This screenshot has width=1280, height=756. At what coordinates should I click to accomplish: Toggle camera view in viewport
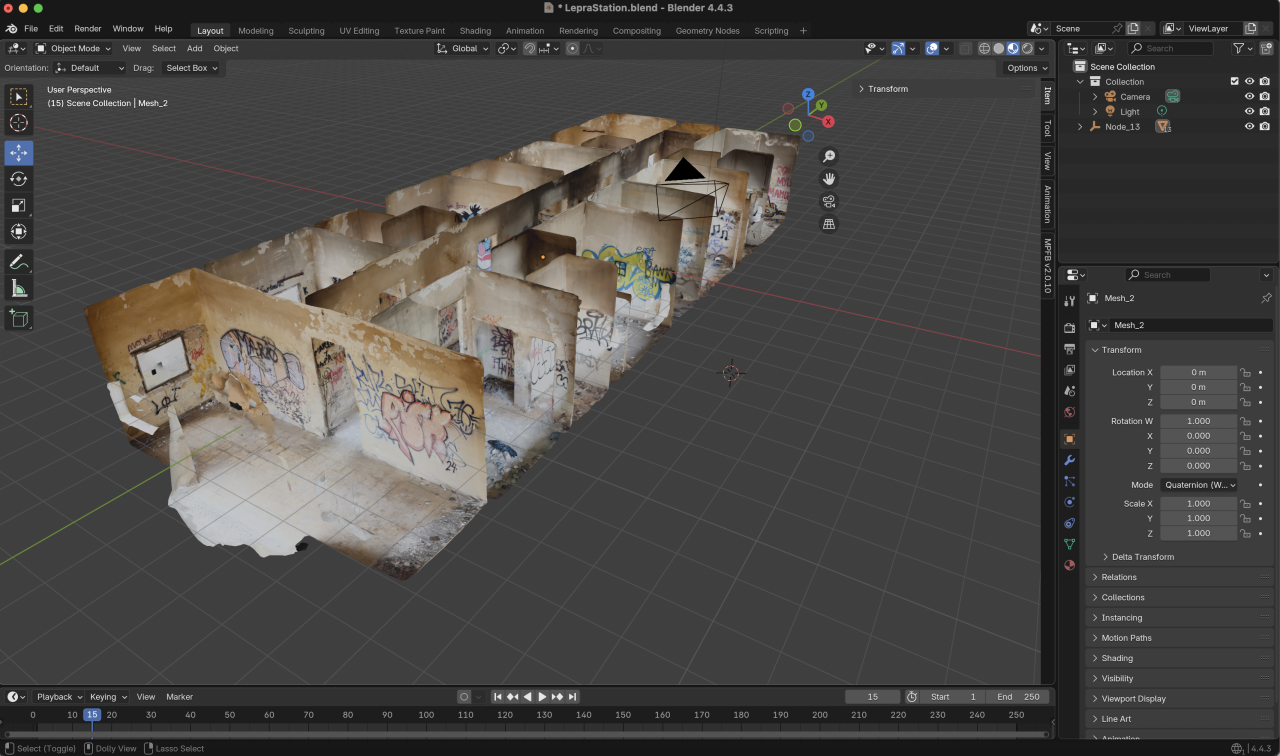point(828,201)
